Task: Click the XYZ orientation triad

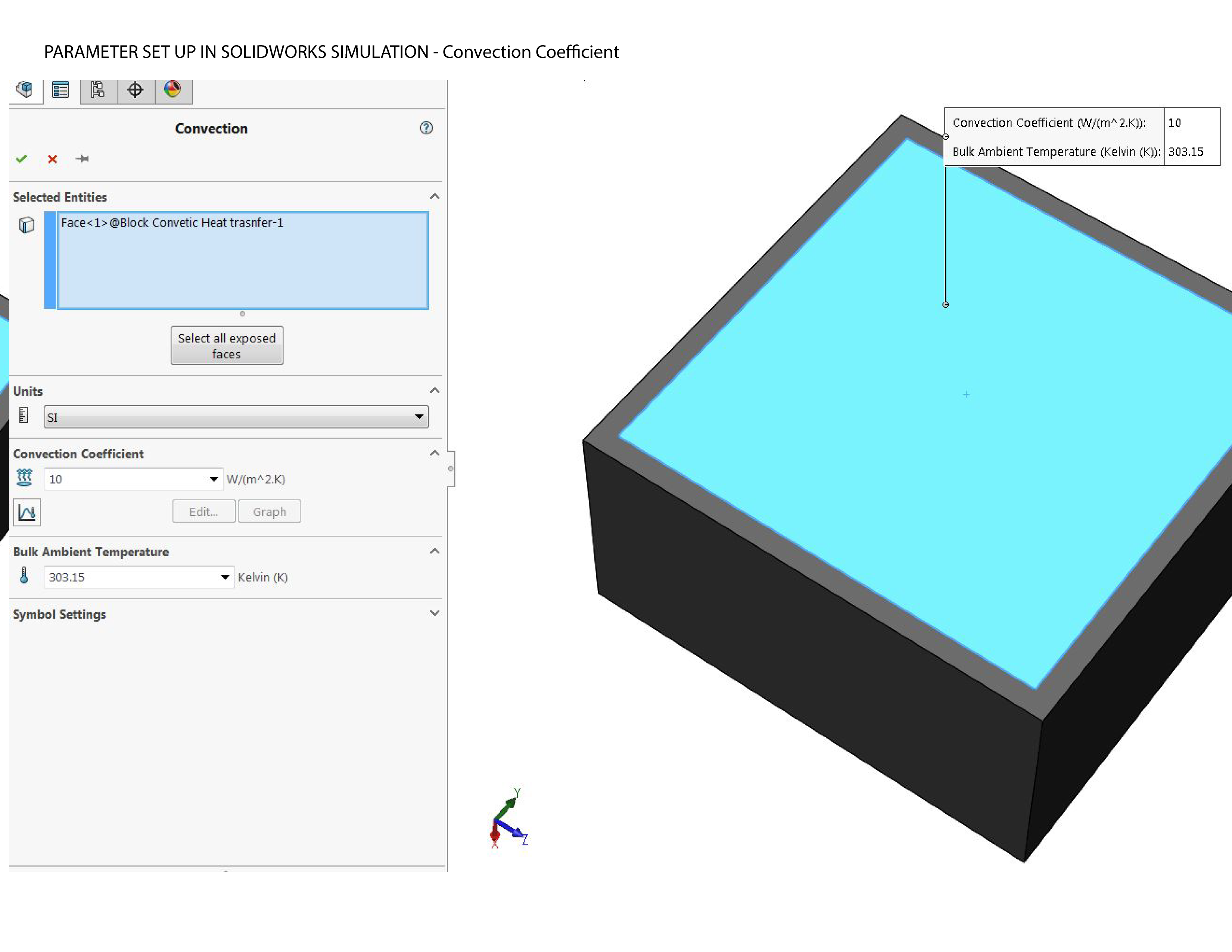Action: coord(509,818)
